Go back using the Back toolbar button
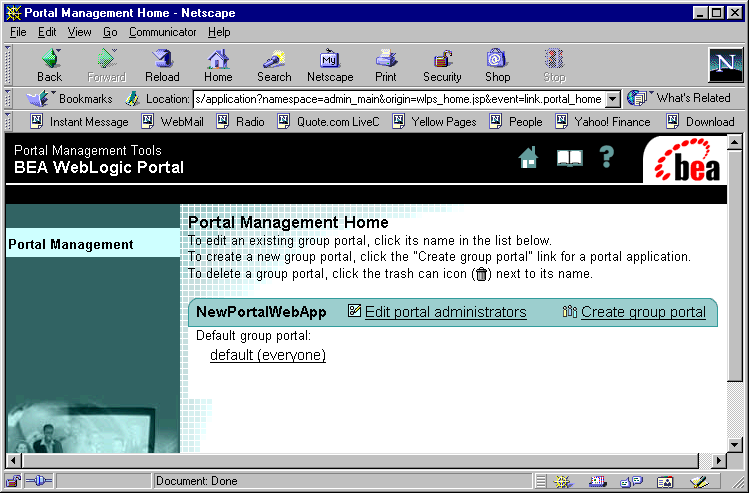 (x=50, y=66)
